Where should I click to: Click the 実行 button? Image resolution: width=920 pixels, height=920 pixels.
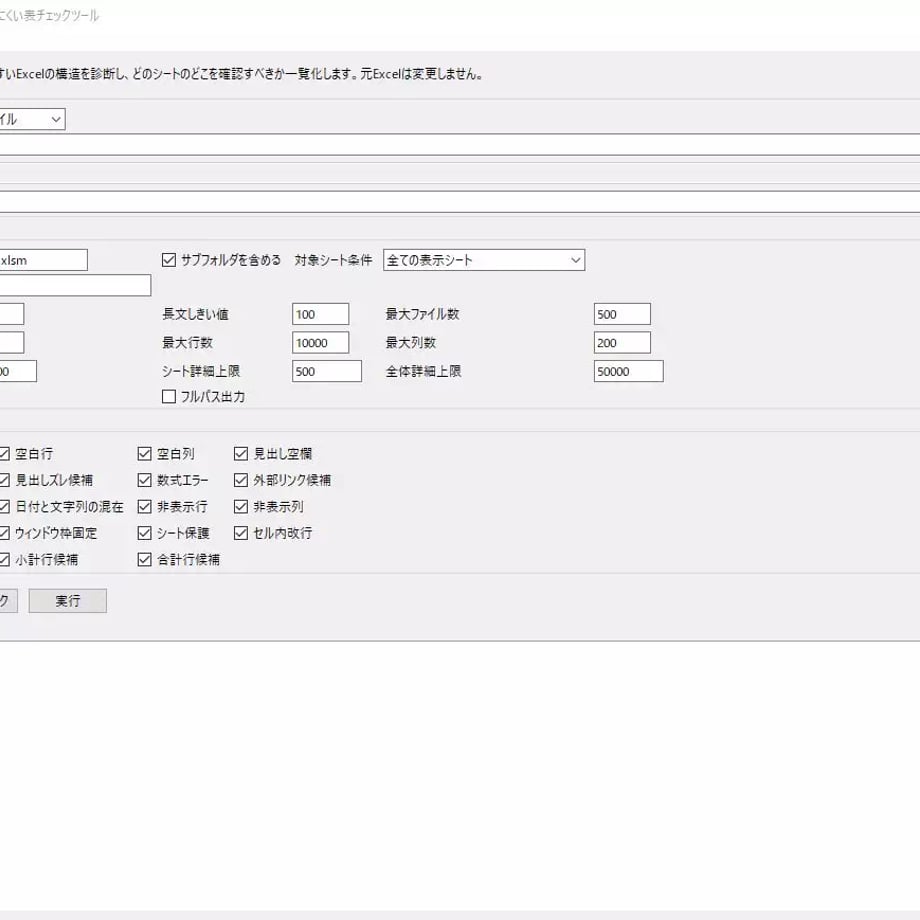(x=67, y=601)
